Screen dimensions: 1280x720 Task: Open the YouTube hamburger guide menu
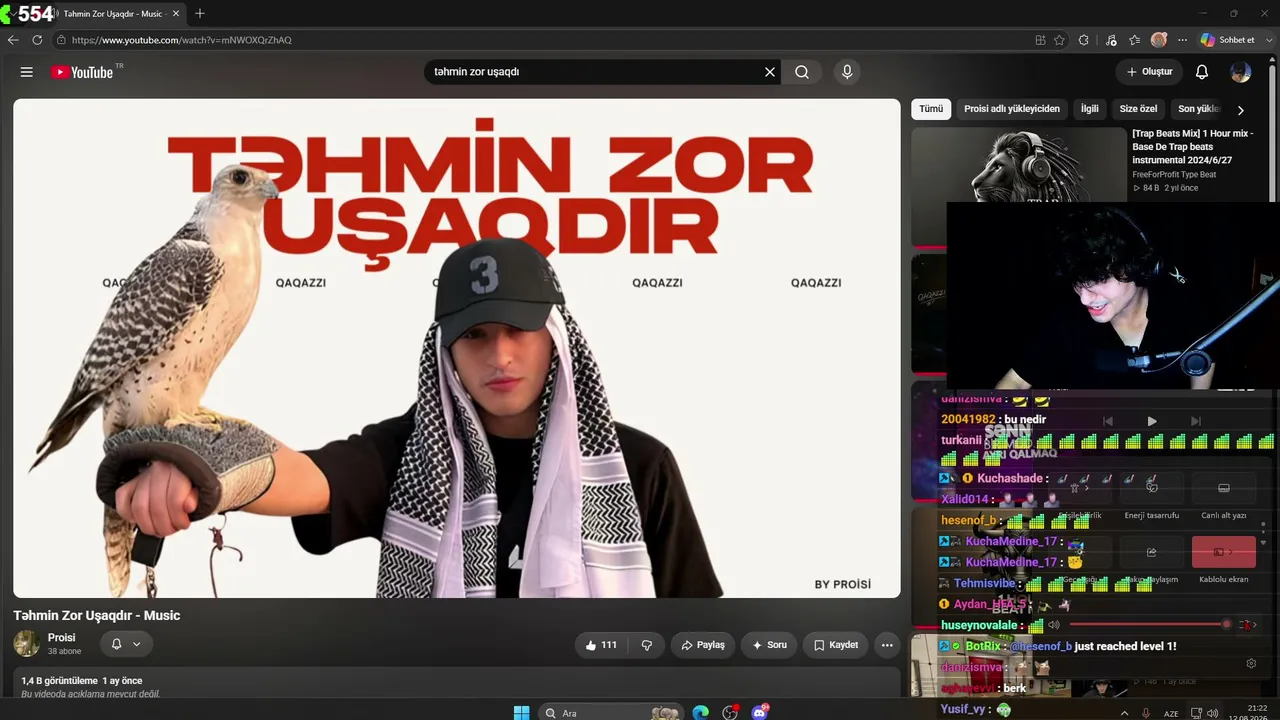click(27, 72)
